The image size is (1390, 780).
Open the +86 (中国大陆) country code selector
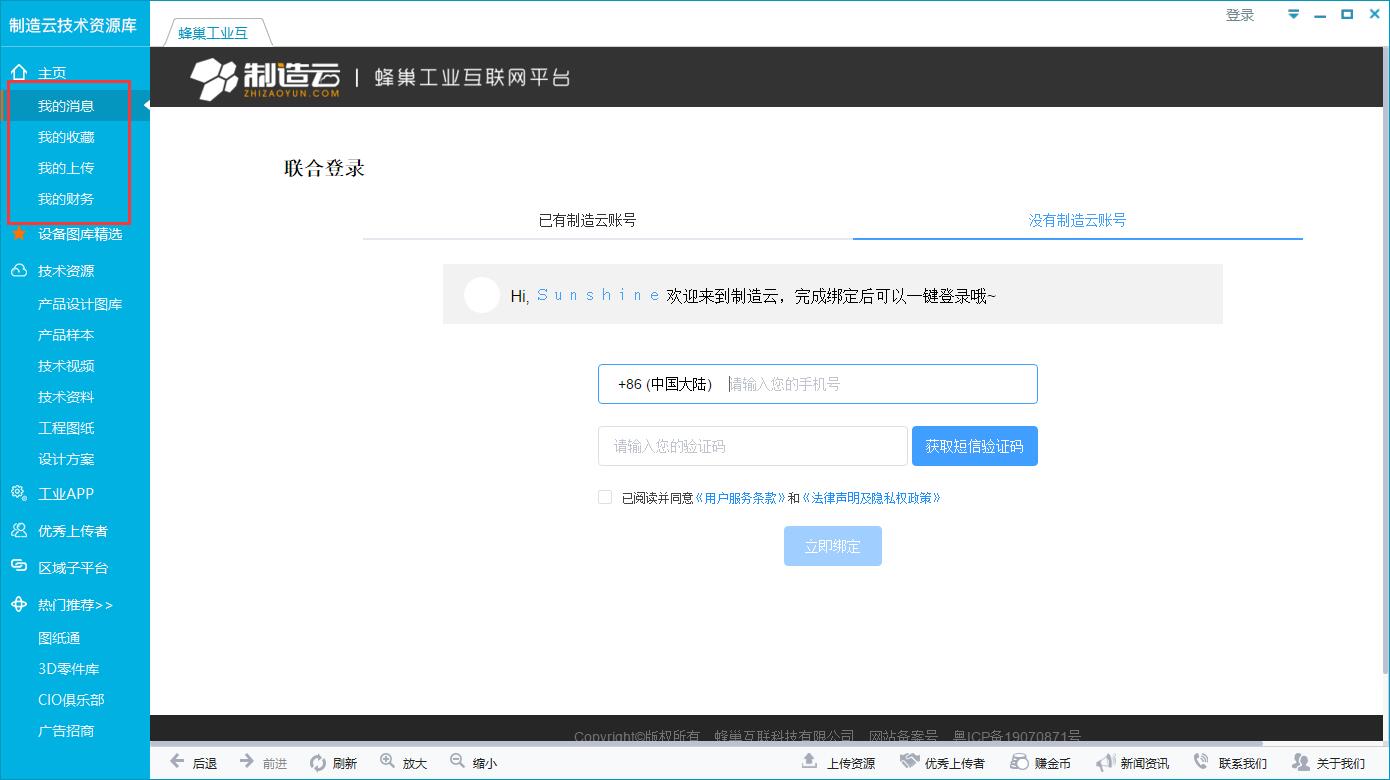(x=665, y=384)
